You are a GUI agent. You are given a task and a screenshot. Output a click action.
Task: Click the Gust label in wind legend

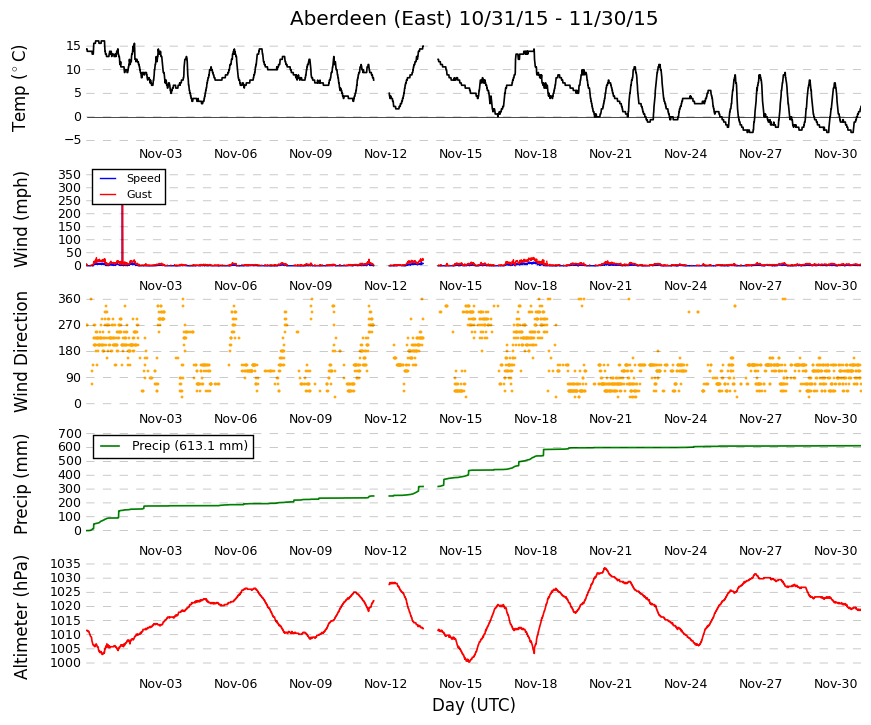(139, 194)
